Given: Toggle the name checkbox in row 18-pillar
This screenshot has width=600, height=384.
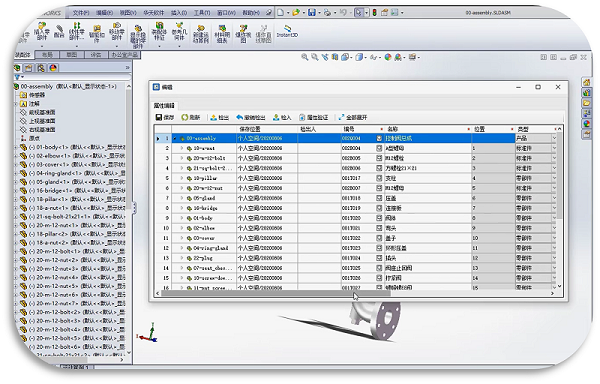Looking at the screenshot, I should [379, 178].
